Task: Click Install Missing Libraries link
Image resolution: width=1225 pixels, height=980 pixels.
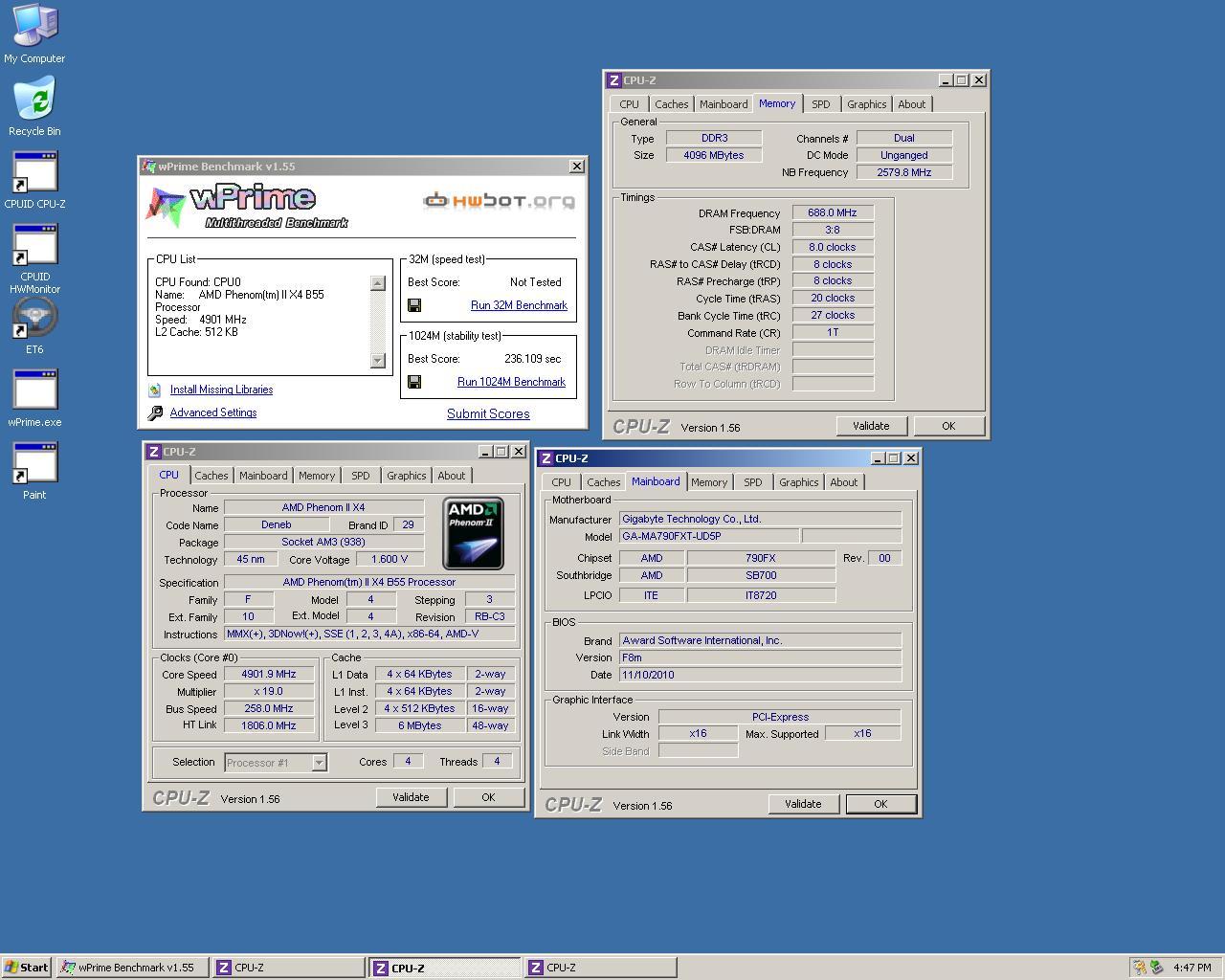Action: [221, 390]
